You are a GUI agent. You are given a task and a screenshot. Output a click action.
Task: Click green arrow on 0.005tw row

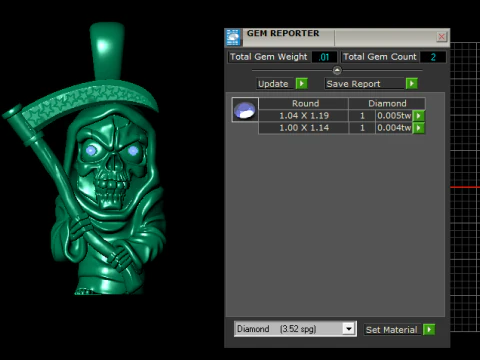pos(419,116)
